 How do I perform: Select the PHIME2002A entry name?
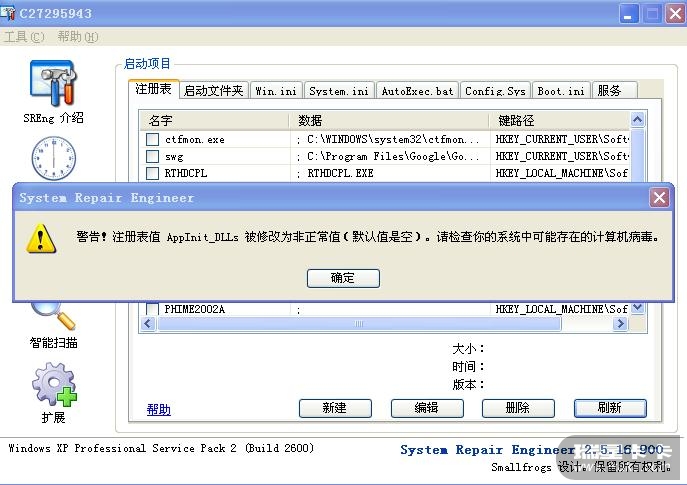pos(195,309)
